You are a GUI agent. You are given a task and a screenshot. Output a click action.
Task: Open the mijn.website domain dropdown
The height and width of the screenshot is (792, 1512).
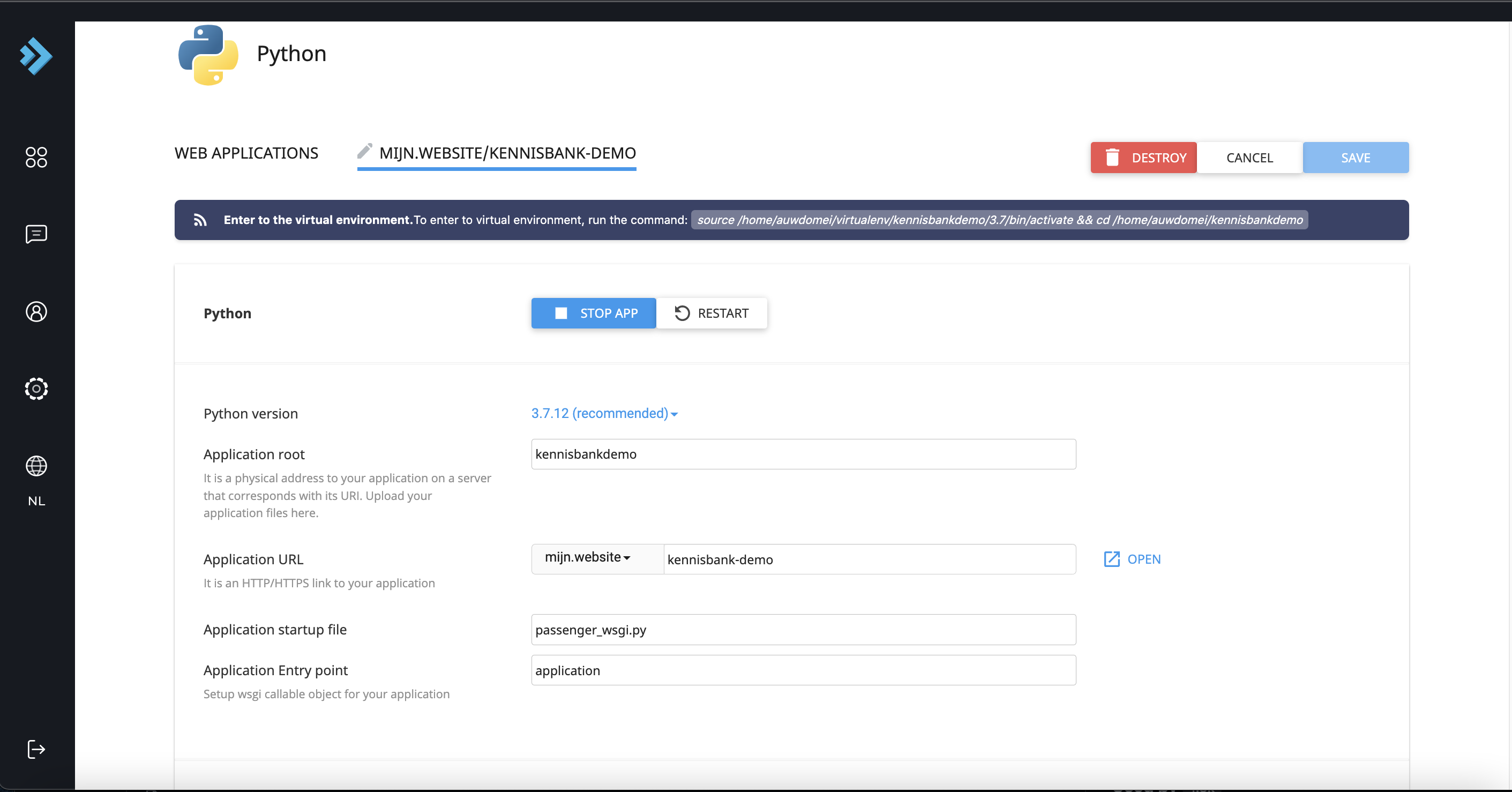588,557
